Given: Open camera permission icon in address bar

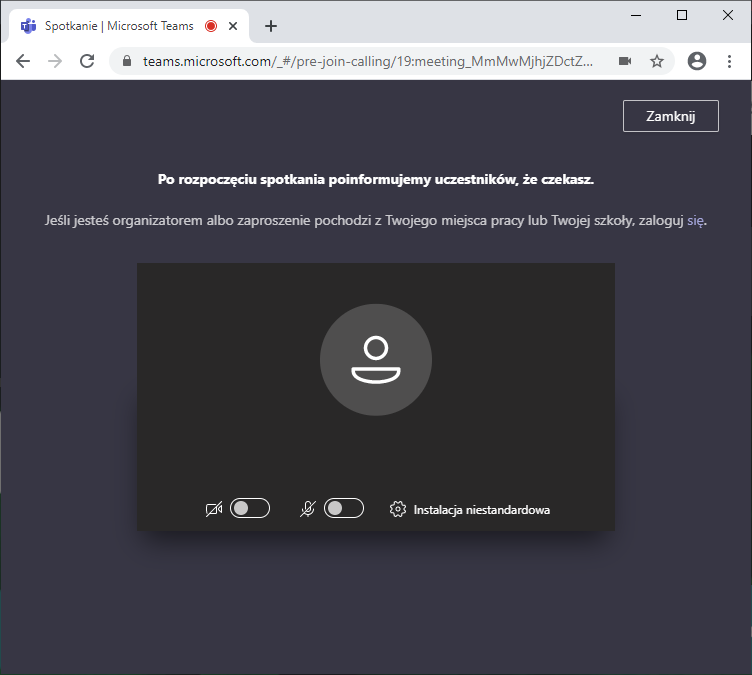Looking at the screenshot, I should (625, 61).
